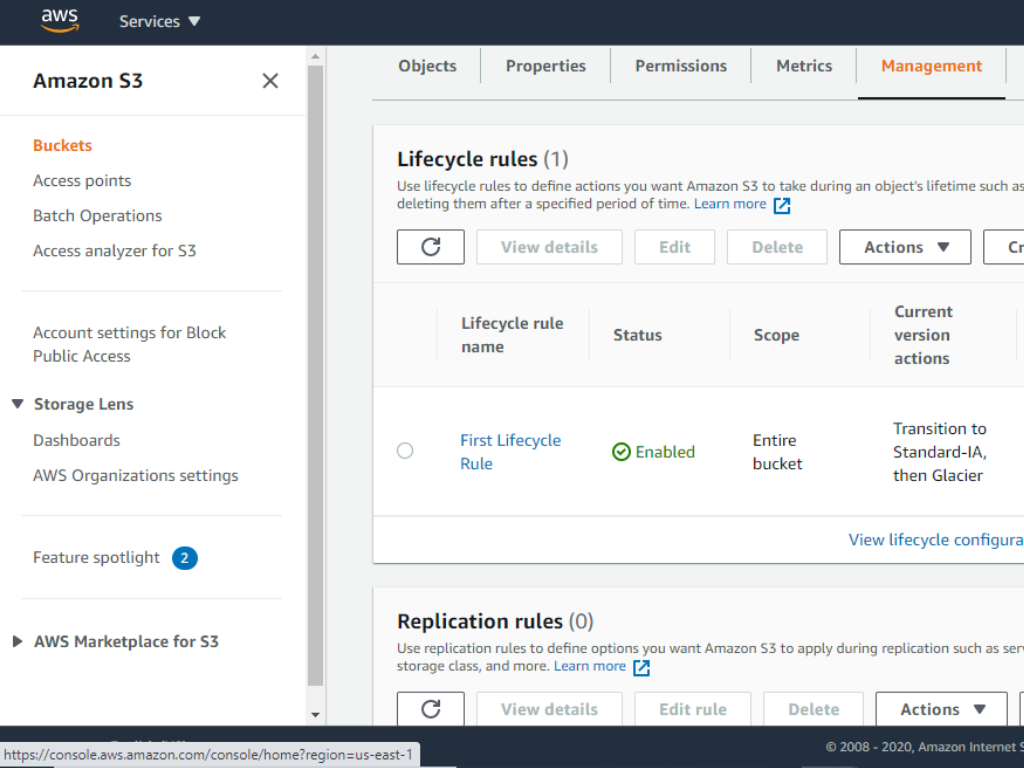Select the First Lifecycle Rule radio button

pos(405,451)
